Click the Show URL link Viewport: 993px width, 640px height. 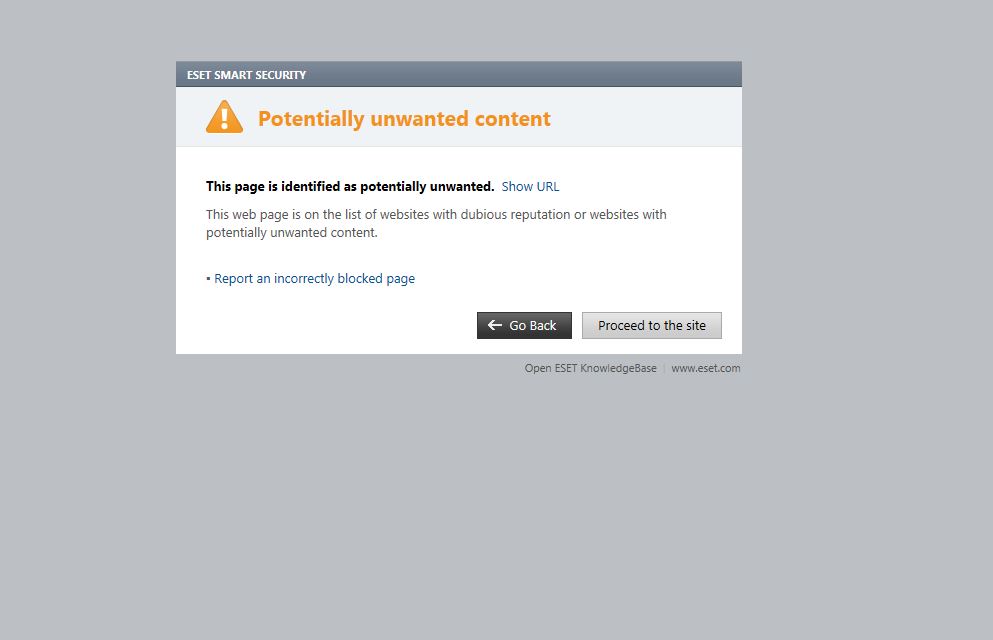pyautogui.click(x=530, y=187)
